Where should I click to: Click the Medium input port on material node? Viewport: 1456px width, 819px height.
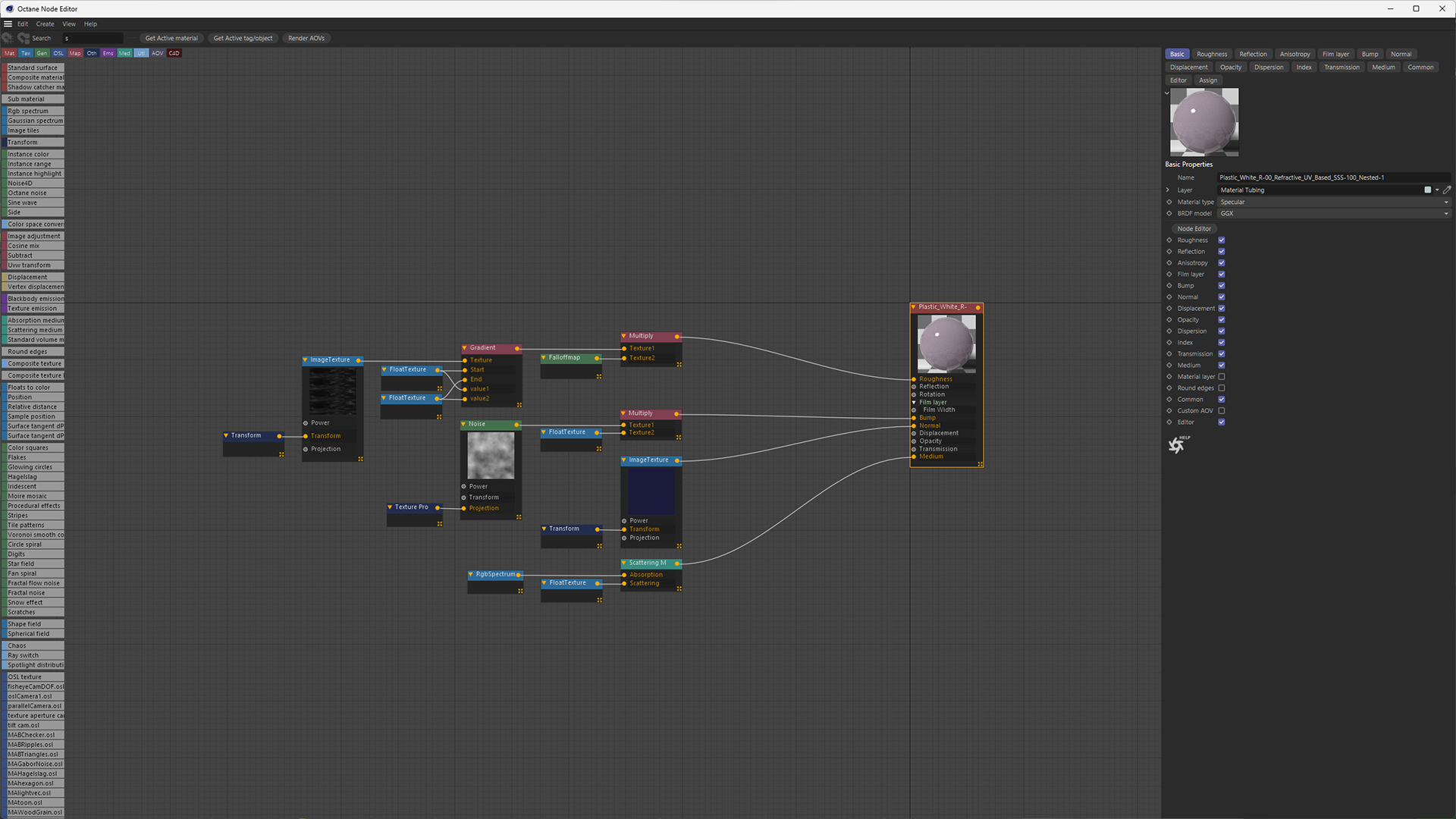tap(914, 457)
